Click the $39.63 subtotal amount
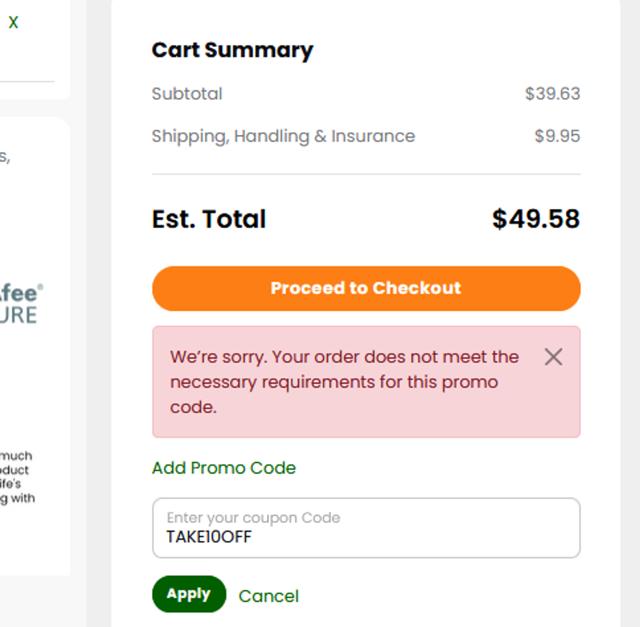Image resolution: width=640 pixels, height=627 pixels. coord(552,94)
